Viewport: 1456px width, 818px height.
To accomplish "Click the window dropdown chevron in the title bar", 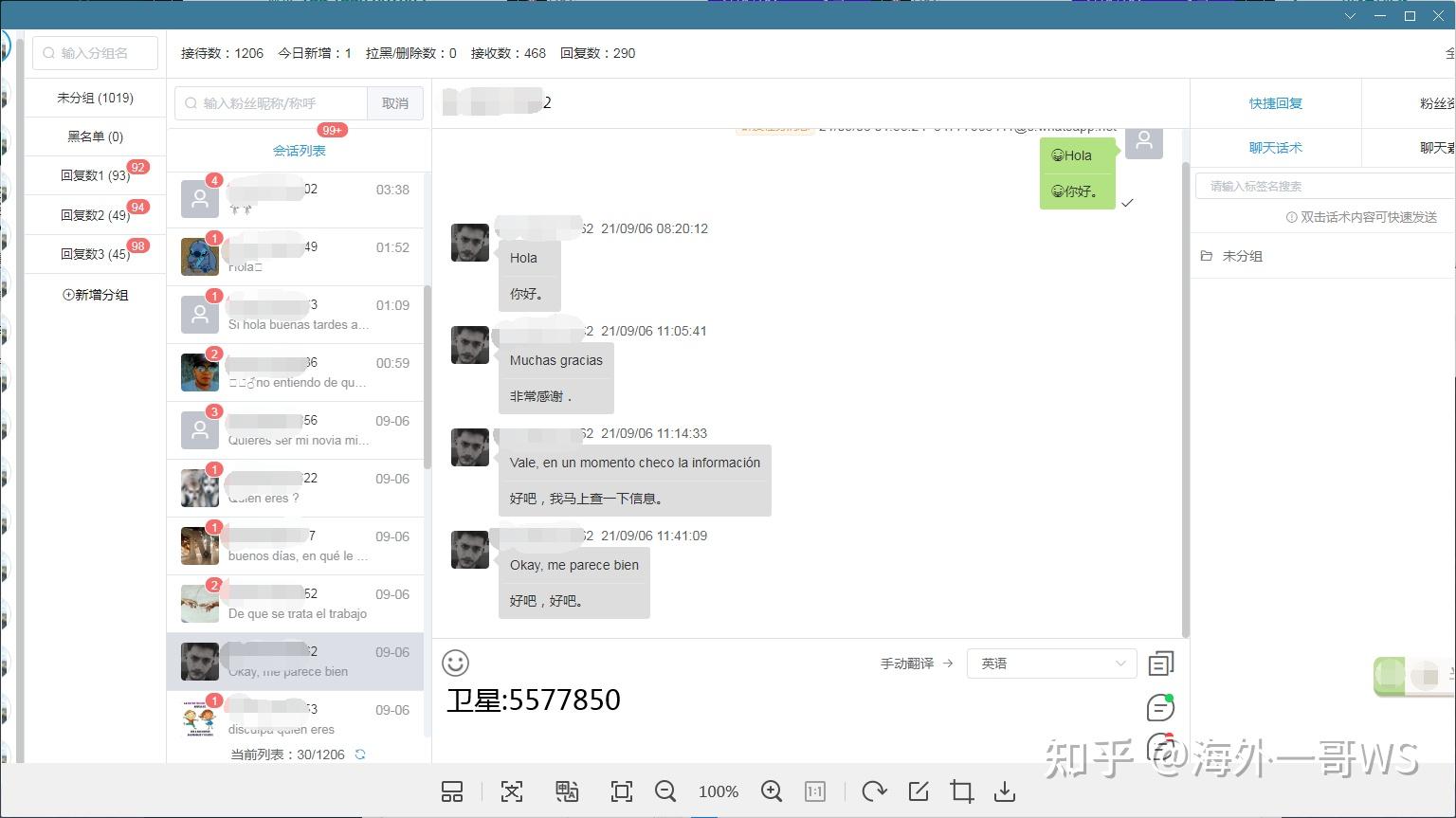I will tap(1351, 16).
